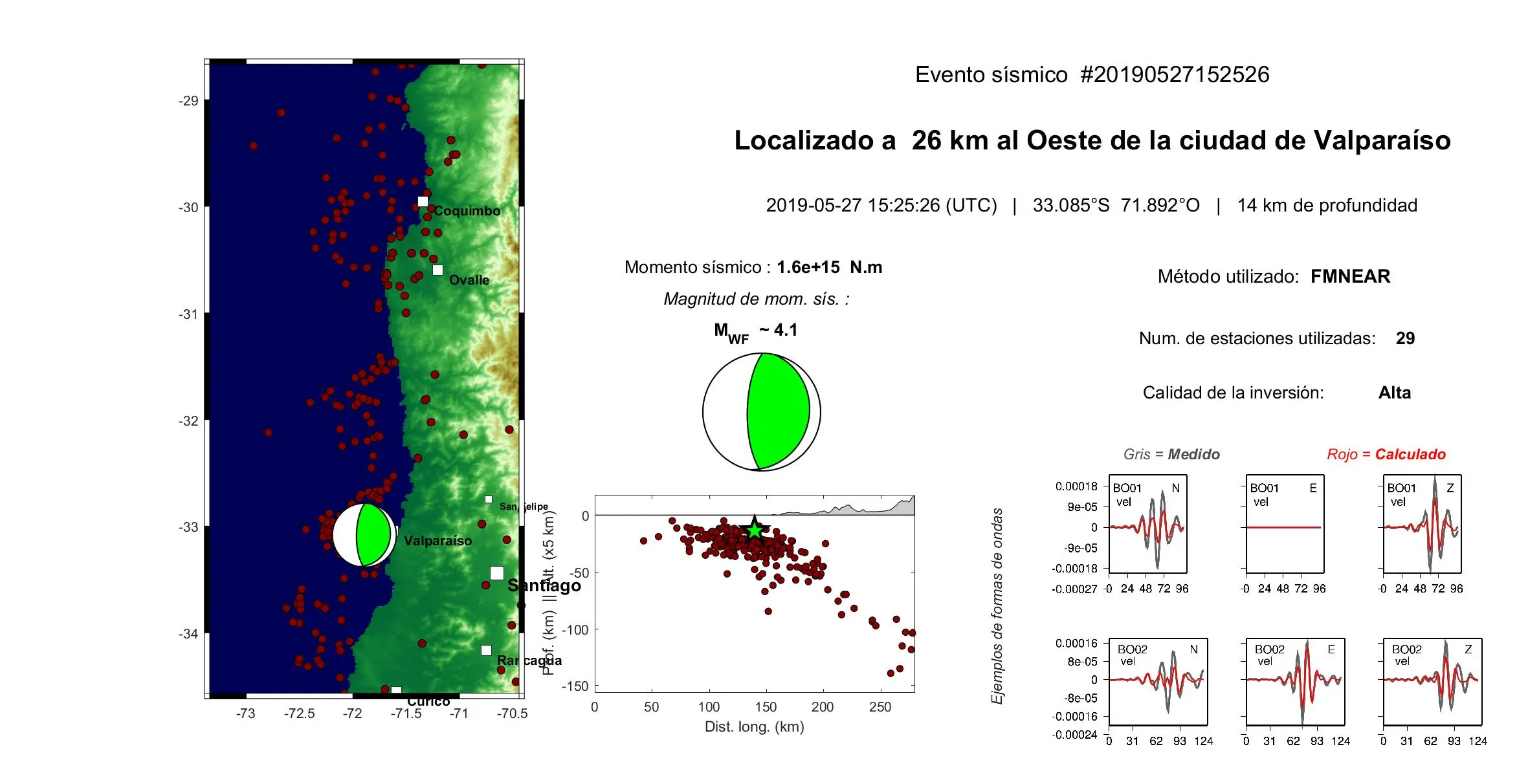Click the '-33' latitude tick label on map

(x=188, y=527)
